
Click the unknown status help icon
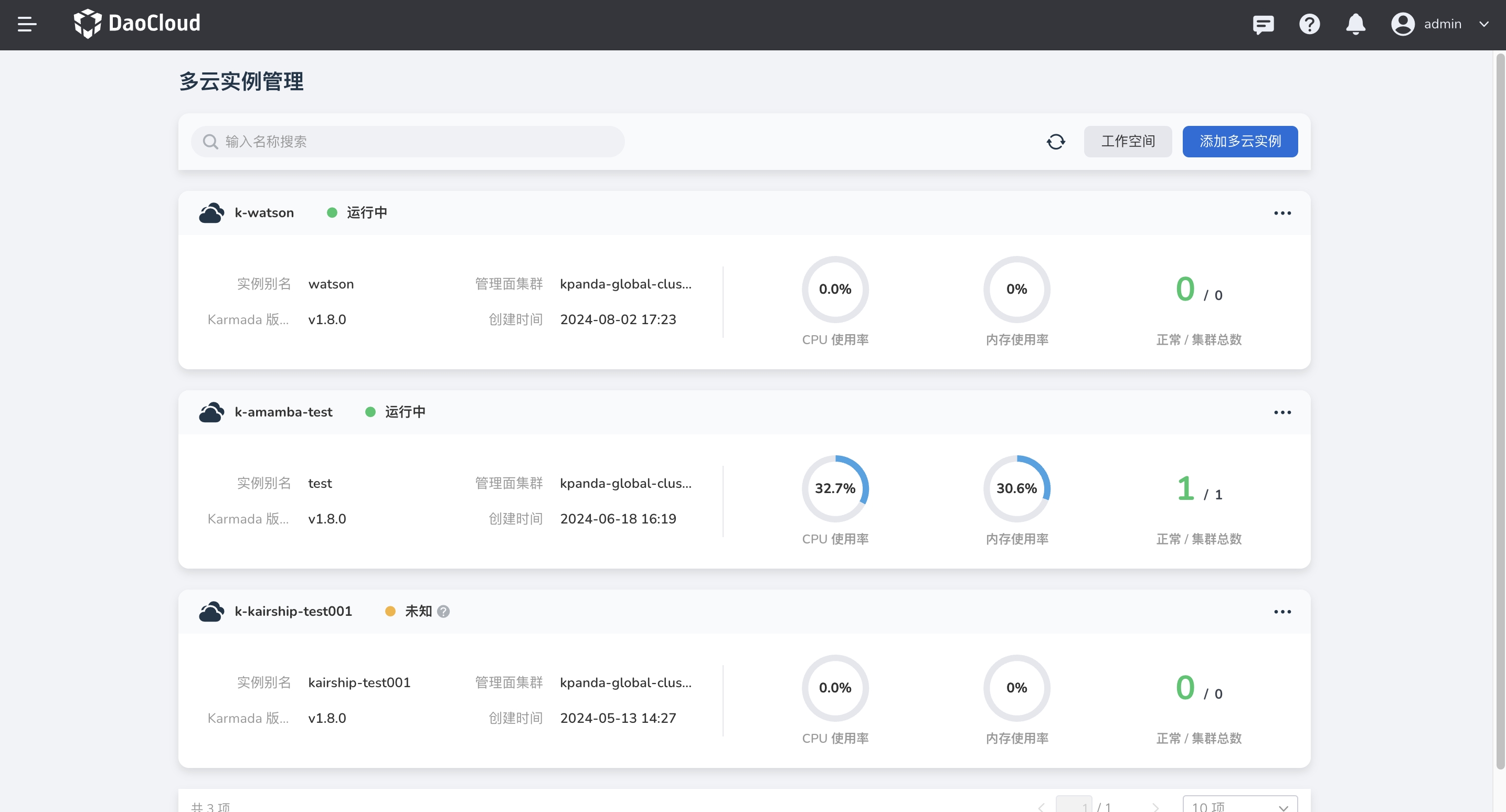coord(444,612)
